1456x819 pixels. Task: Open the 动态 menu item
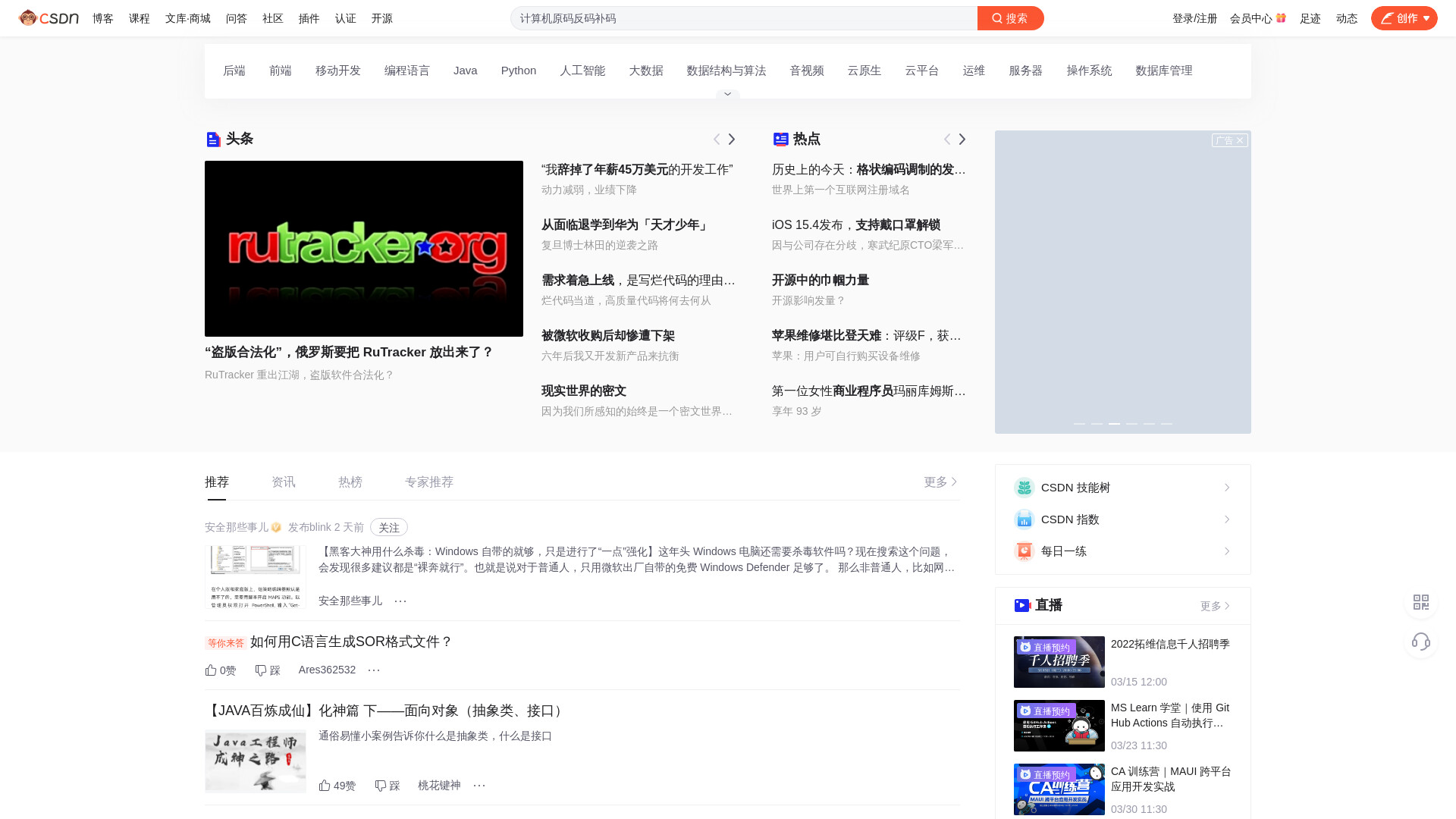(x=1346, y=18)
